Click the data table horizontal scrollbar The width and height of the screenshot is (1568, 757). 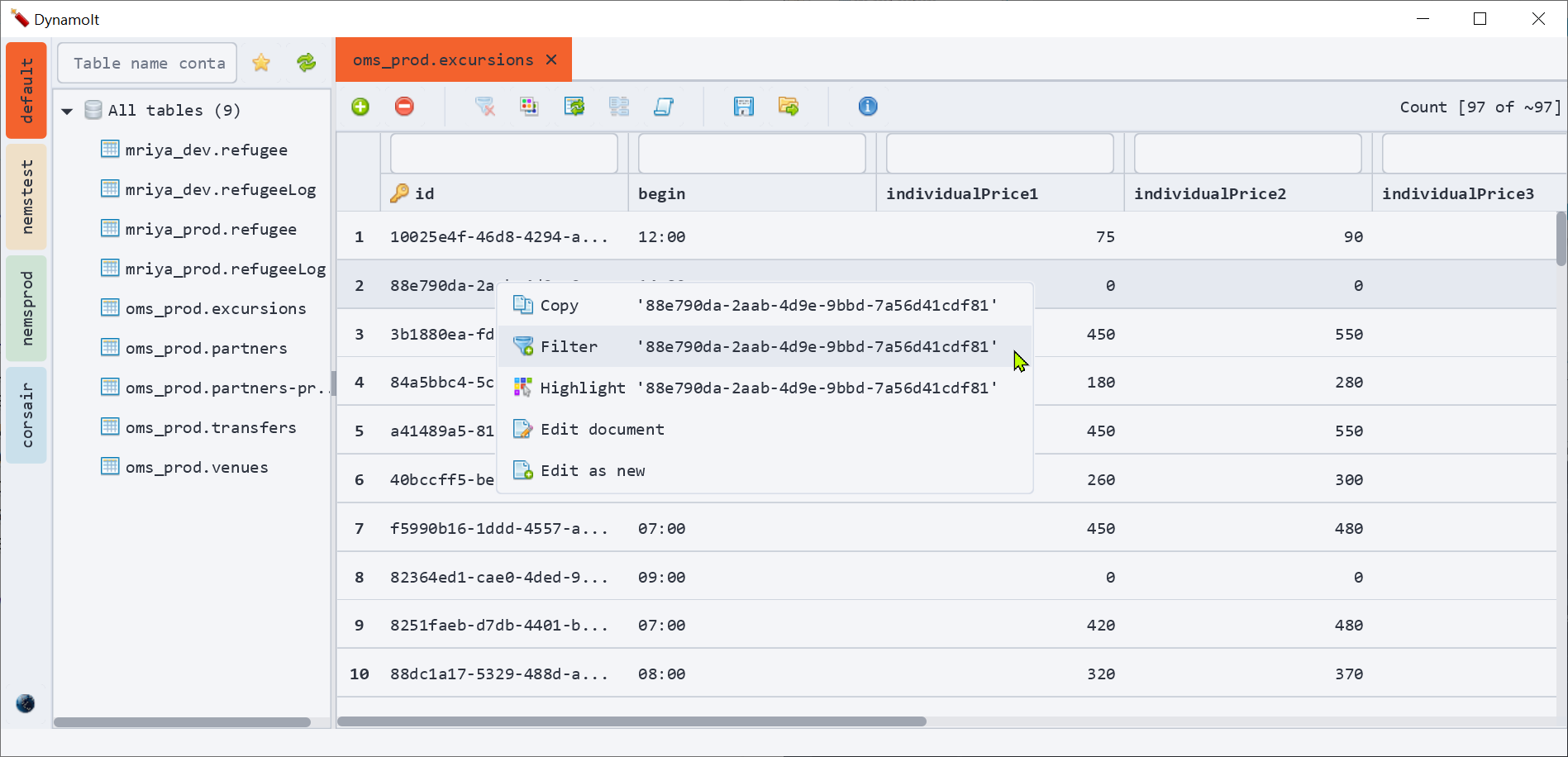[631, 721]
